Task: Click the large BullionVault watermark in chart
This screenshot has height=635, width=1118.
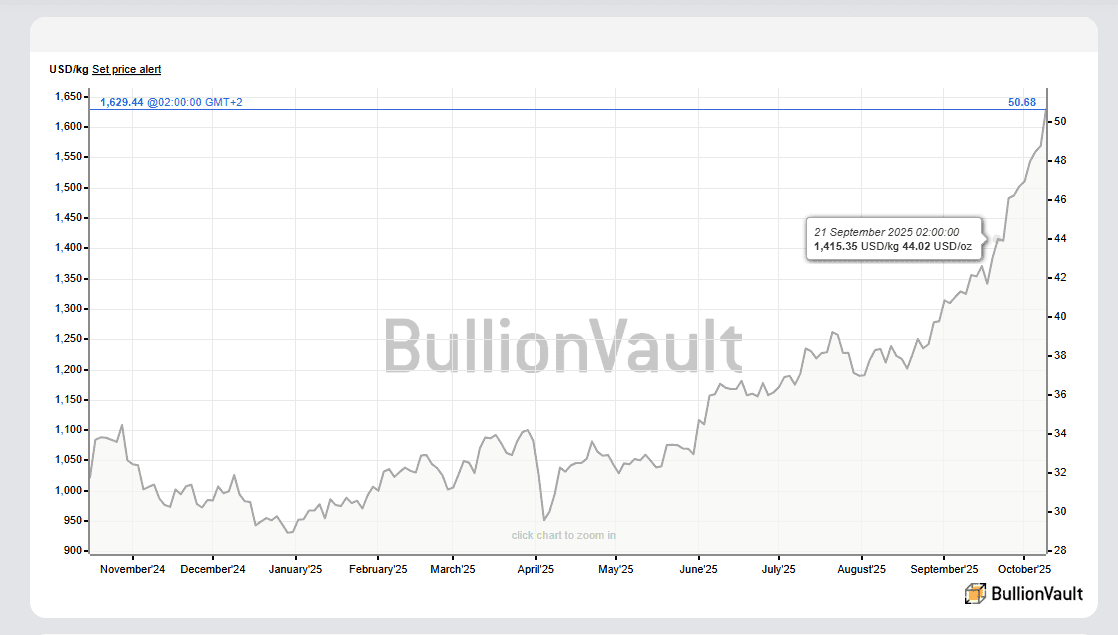Action: (x=563, y=347)
